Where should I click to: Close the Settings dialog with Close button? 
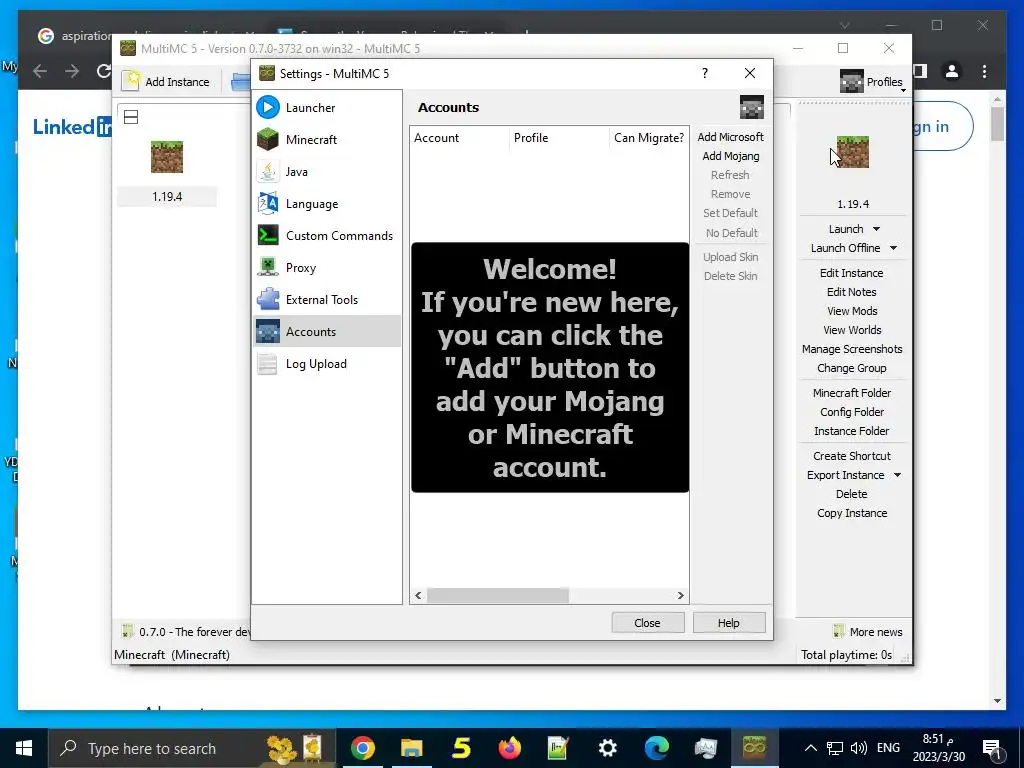pos(647,623)
